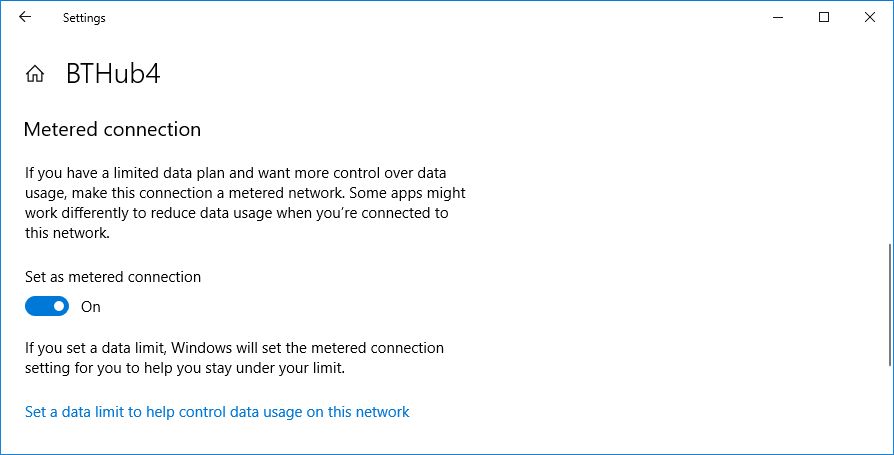Click the text about Windows setting data limit
This screenshot has height=455, width=894.
pos(234,358)
